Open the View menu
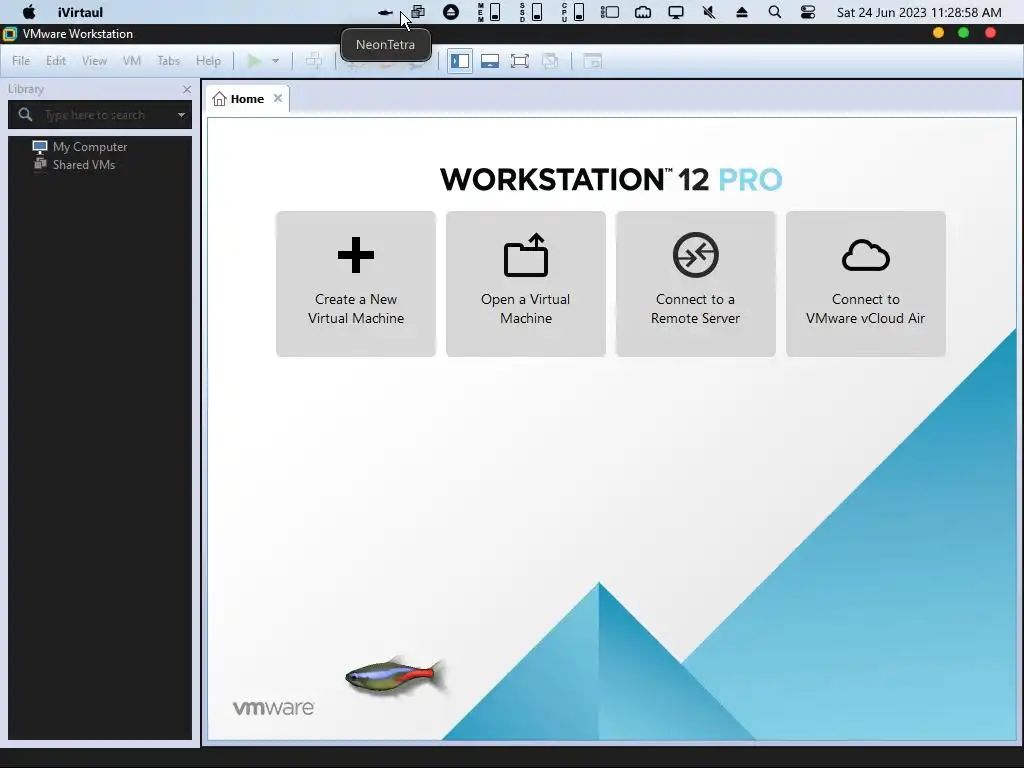 click(94, 61)
